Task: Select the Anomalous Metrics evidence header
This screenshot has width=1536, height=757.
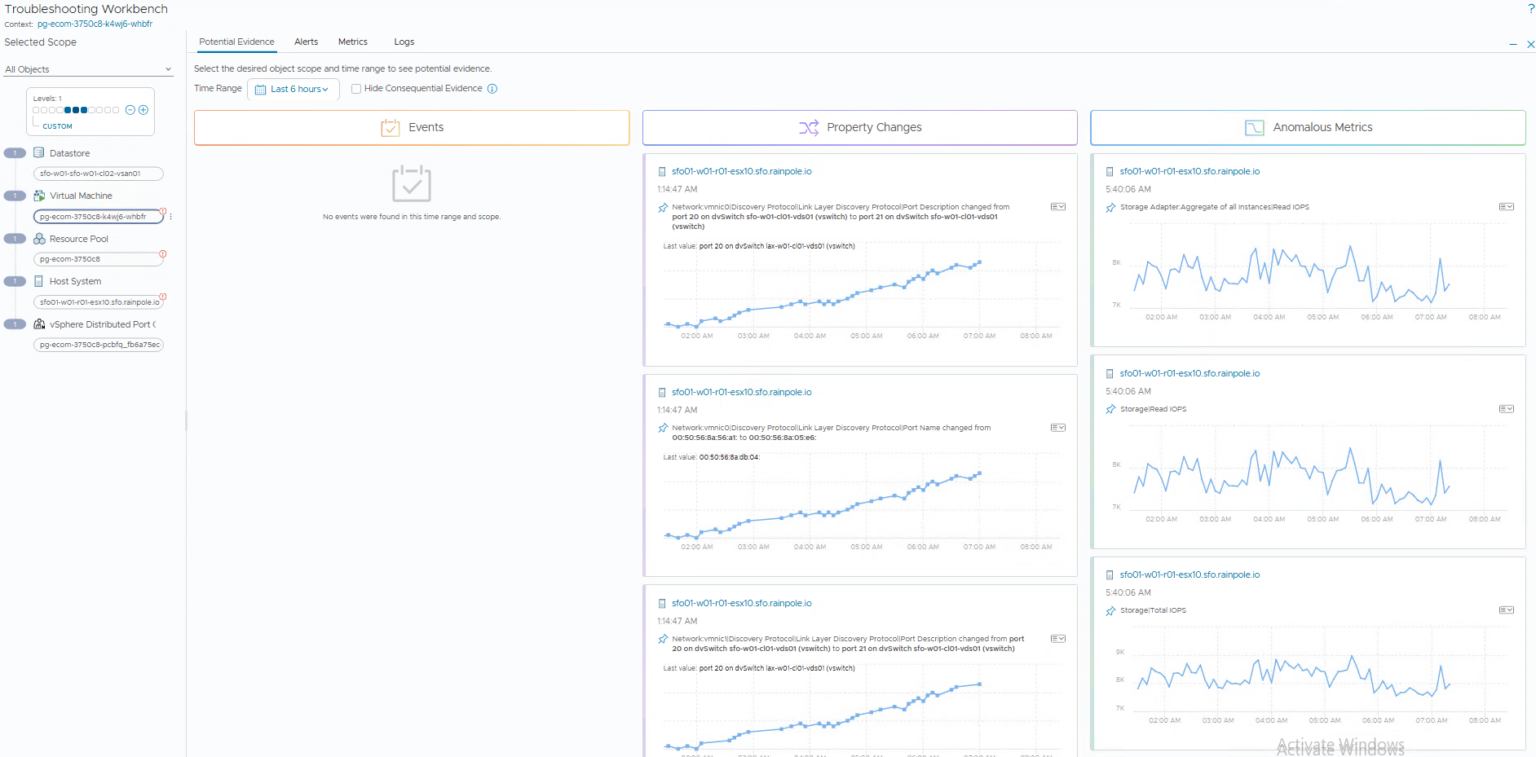Action: coord(1308,128)
